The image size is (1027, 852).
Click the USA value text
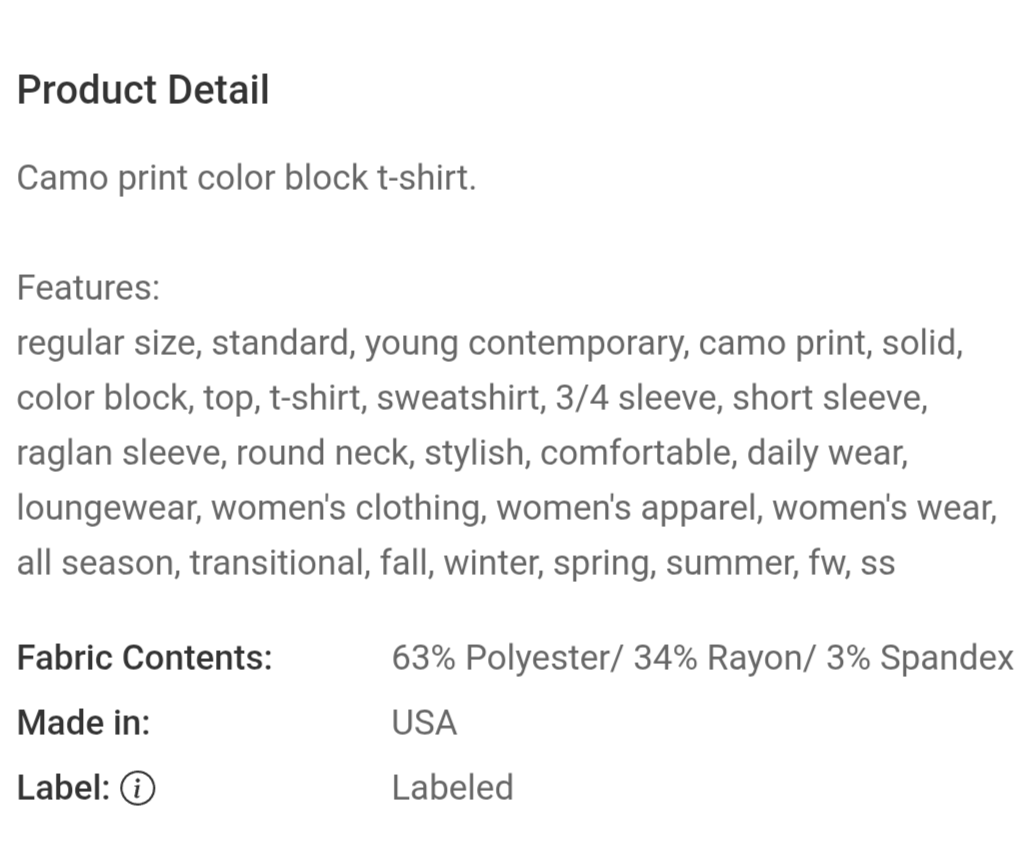pos(424,723)
